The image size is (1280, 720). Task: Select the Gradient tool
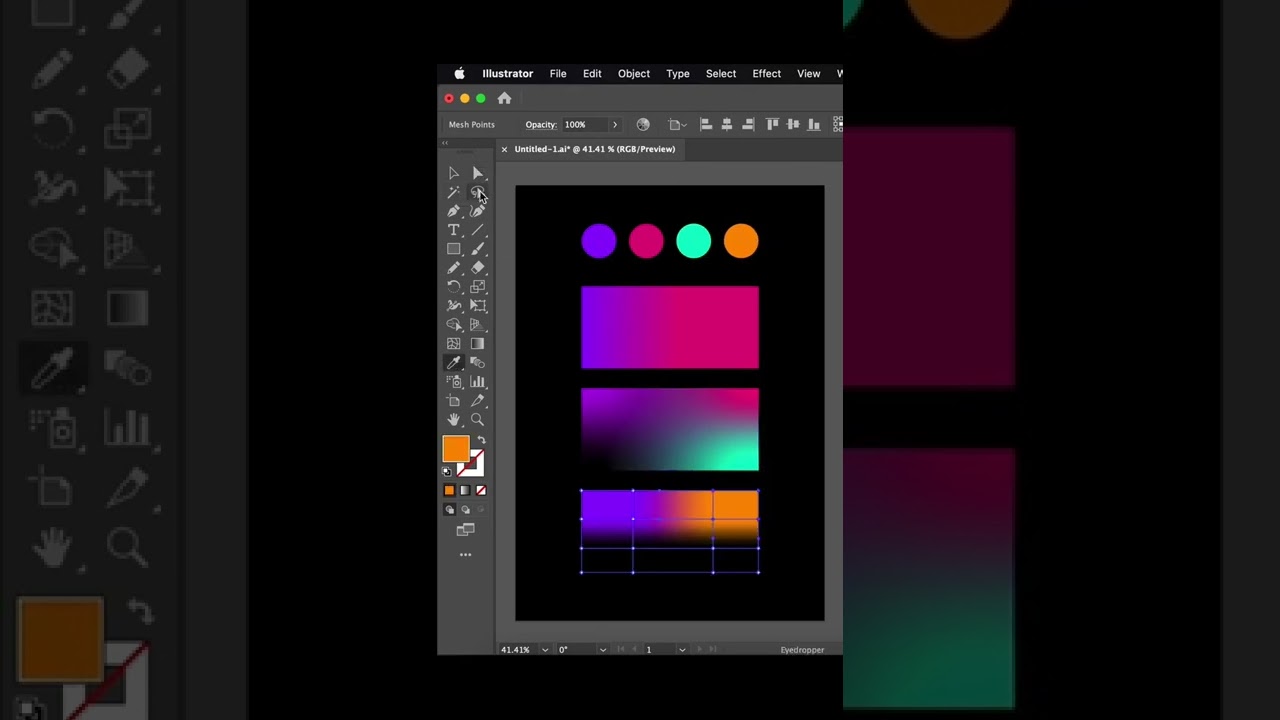[477, 344]
